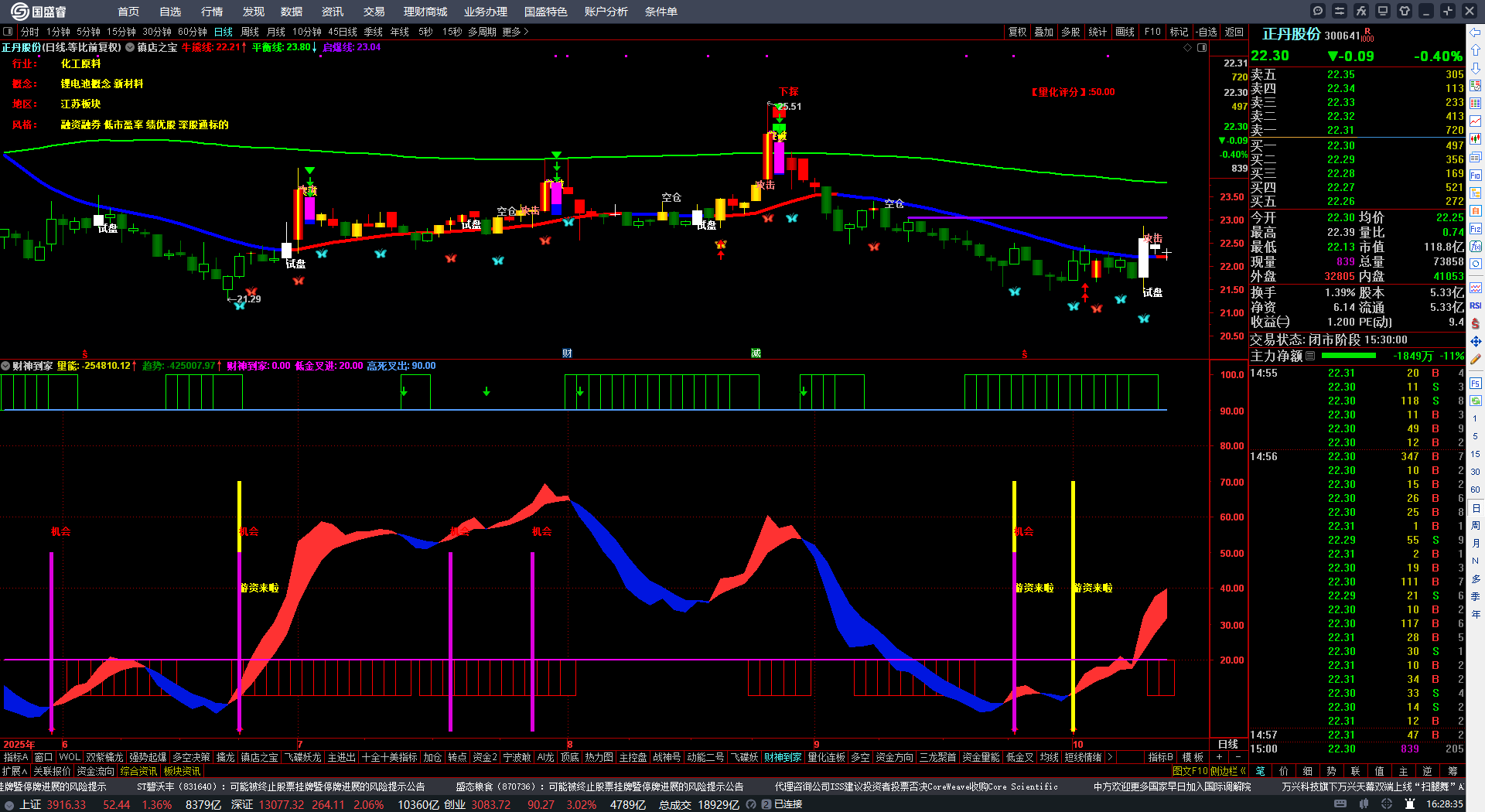Open the settings sliders icon in title bar
The height and width of the screenshot is (812, 1485).
pos(1340,11)
